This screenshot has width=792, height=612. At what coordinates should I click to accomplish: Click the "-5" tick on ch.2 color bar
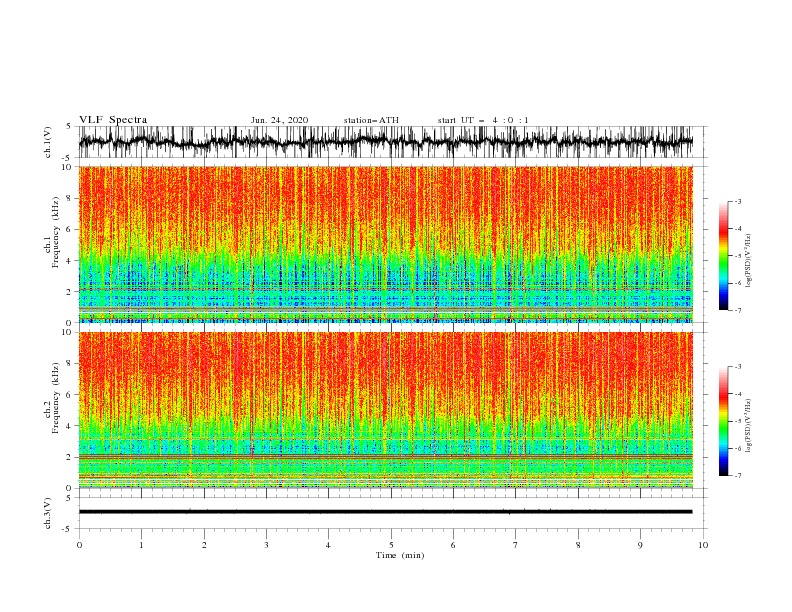coord(737,421)
